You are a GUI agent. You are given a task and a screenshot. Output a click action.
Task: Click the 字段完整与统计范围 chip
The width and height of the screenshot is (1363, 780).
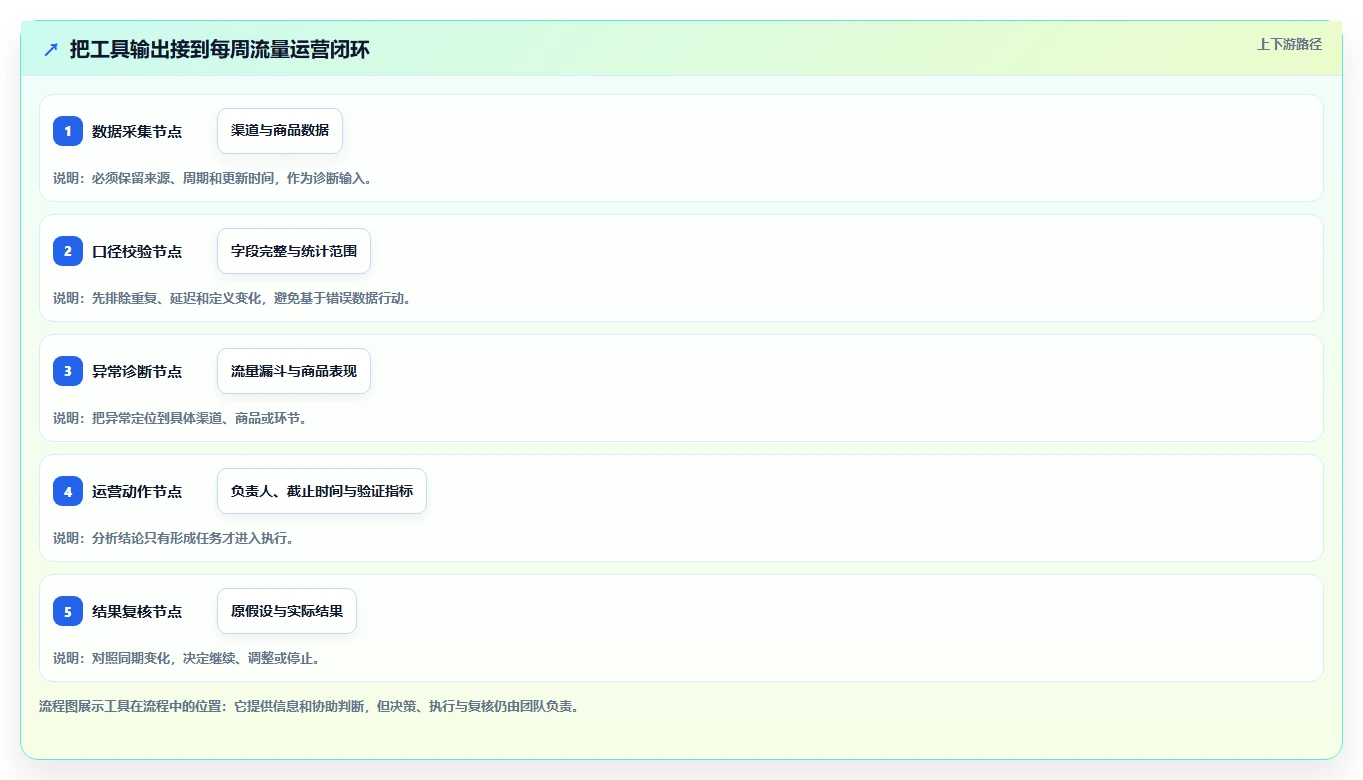coord(294,251)
